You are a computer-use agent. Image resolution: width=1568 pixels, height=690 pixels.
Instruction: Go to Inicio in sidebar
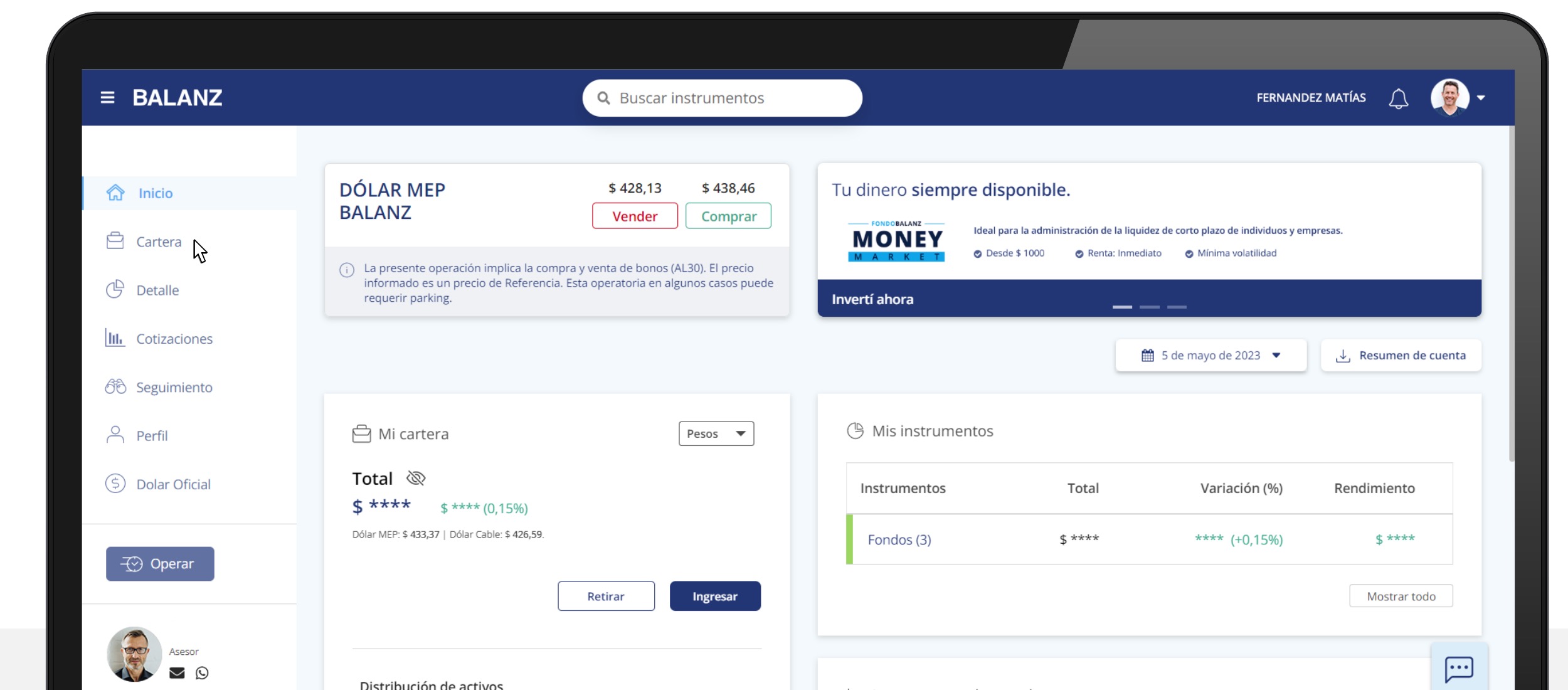coord(189,193)
